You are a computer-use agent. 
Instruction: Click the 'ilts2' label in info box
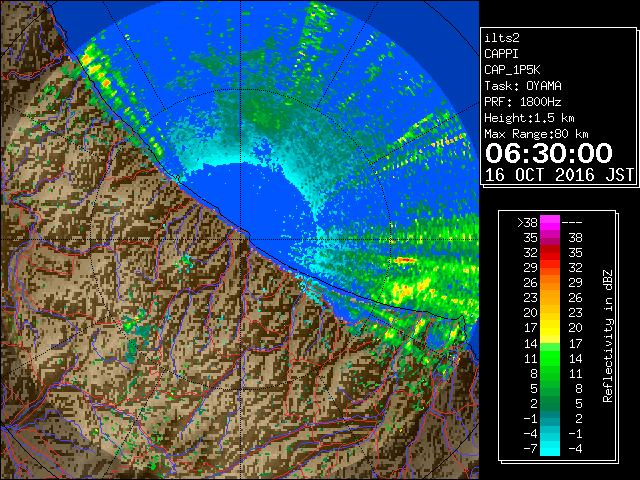[502, 38]
